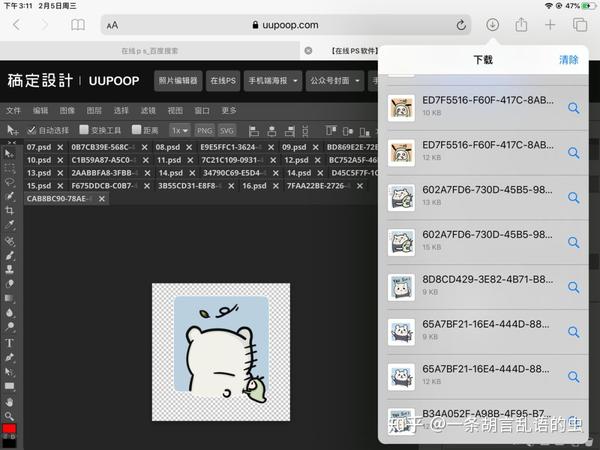Toggle the 变换工具 checkbox

coord(84,130)
